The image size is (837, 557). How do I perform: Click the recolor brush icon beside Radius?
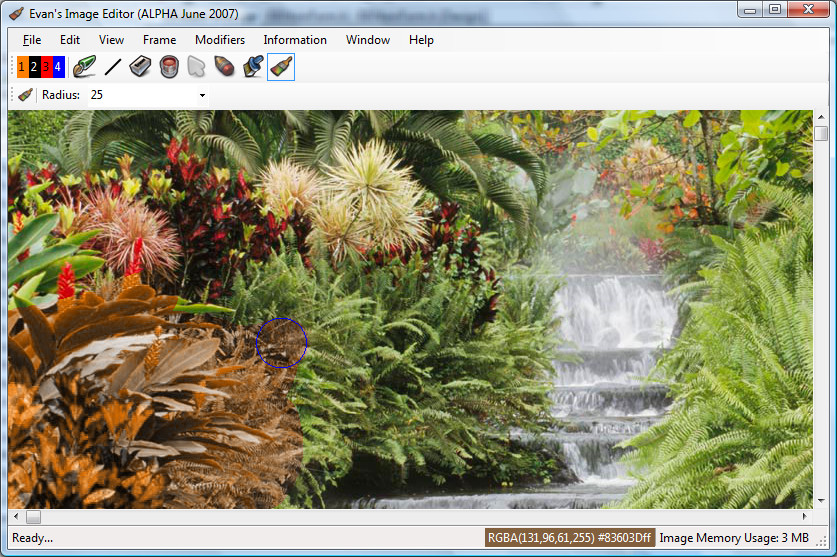[25, 95]
